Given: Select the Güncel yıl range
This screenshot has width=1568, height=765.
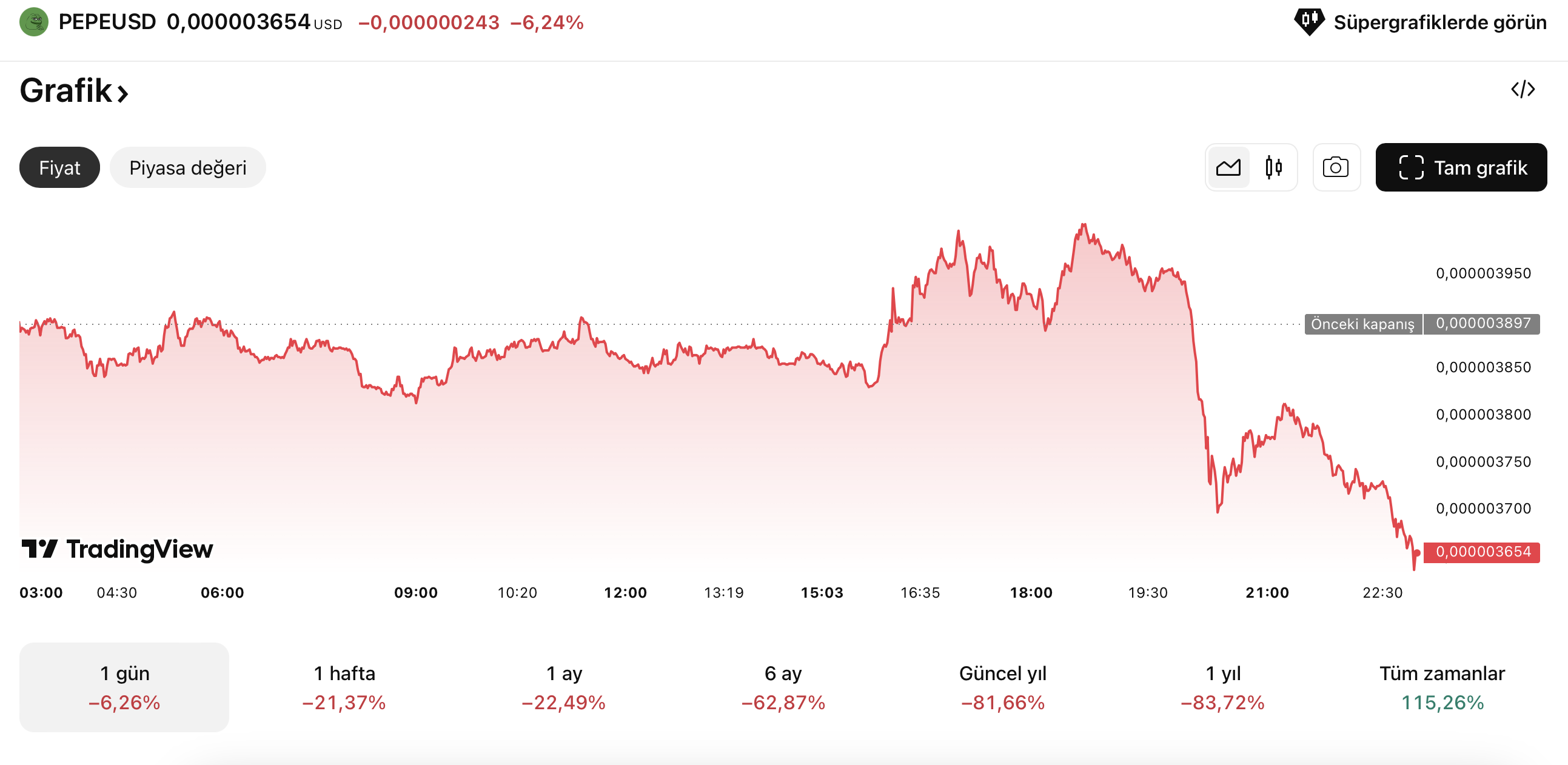Looking at the screenshot, I should pyautogui.click(x=1002, y=687).
